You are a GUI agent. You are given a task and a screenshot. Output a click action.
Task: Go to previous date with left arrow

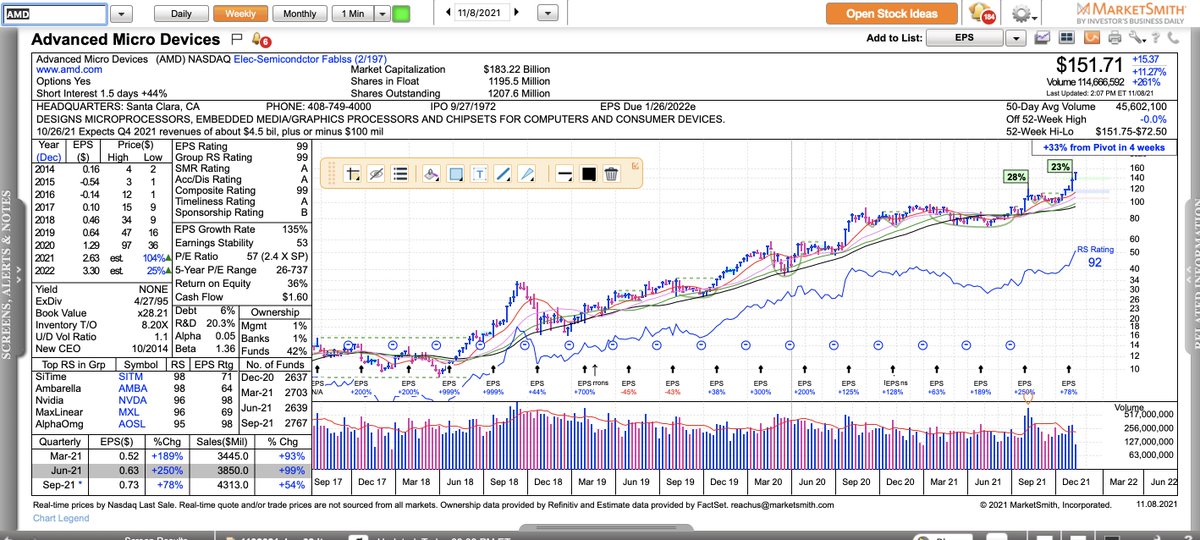click(x=447, y=14)
